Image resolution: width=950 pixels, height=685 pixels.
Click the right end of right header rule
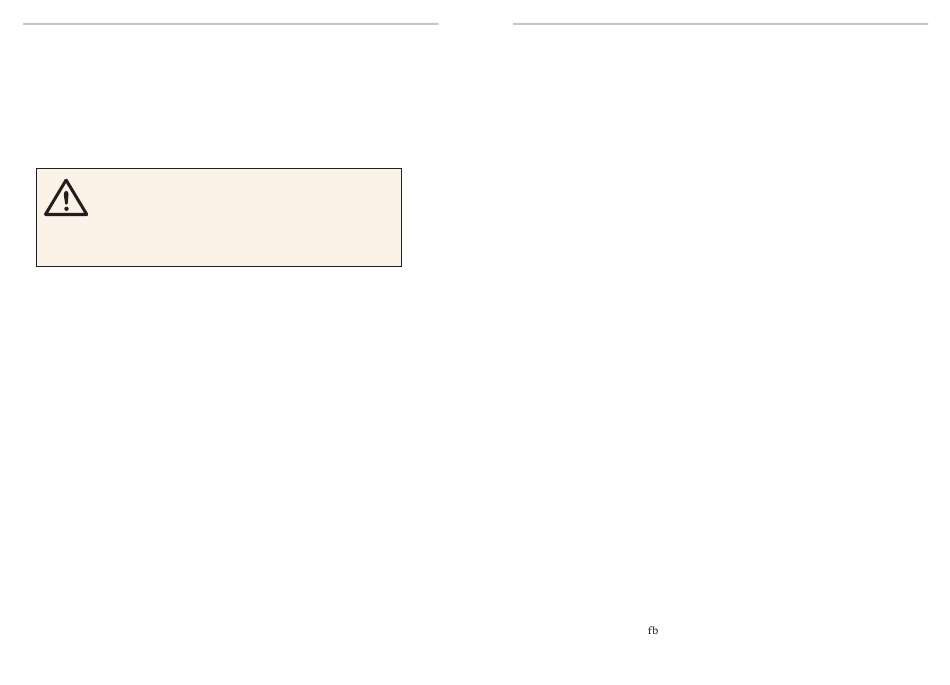pos(926,24)
